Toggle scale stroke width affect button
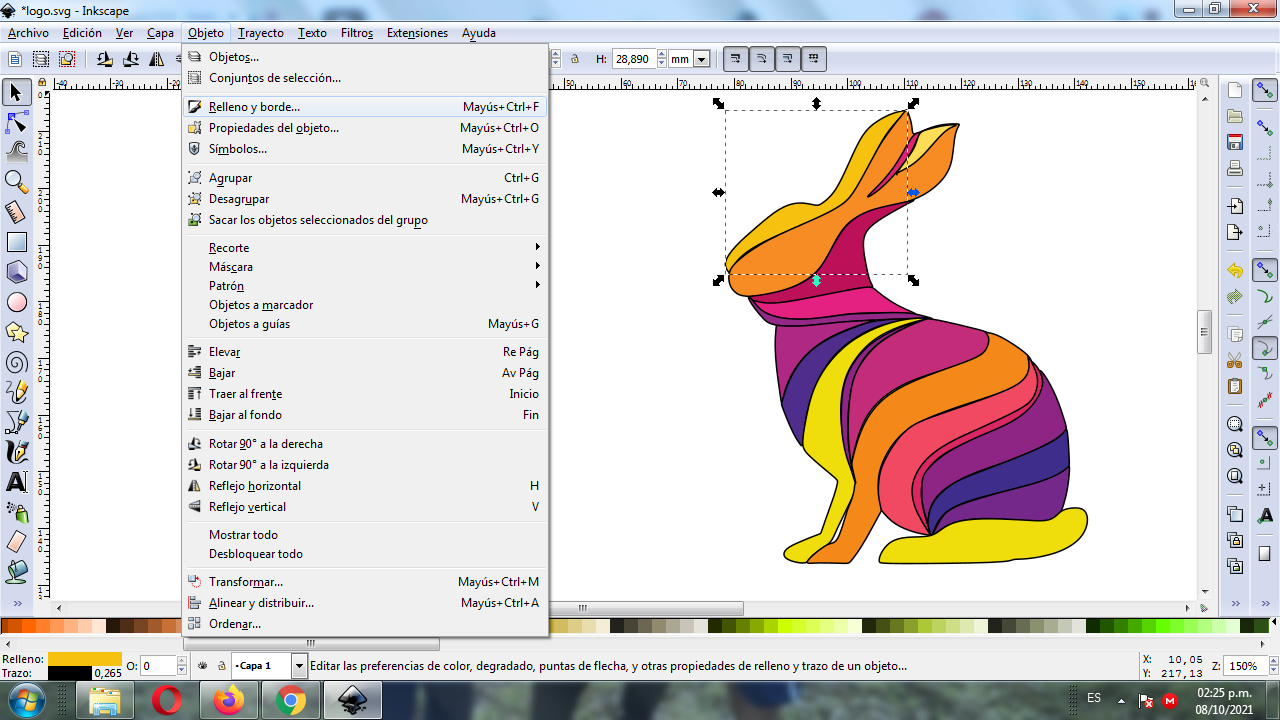1280x720 pixels. [x=736, y=59]
